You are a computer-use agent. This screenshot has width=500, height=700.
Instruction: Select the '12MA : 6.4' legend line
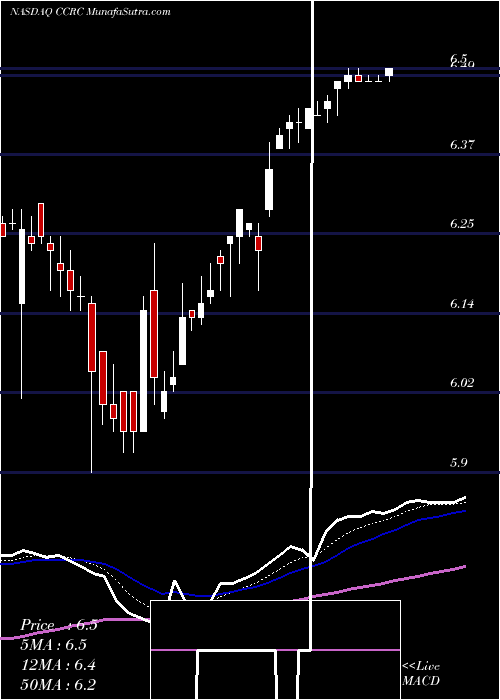[58, 665]
